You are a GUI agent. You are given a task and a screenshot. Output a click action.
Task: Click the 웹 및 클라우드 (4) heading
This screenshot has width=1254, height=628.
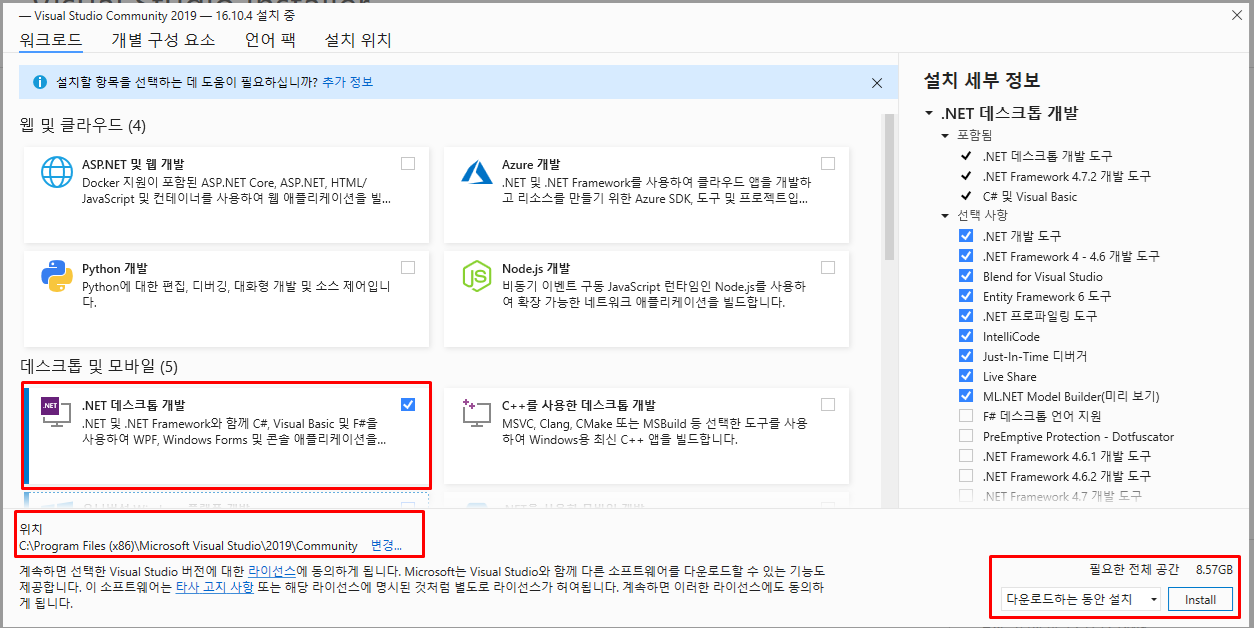coord(82,125)
